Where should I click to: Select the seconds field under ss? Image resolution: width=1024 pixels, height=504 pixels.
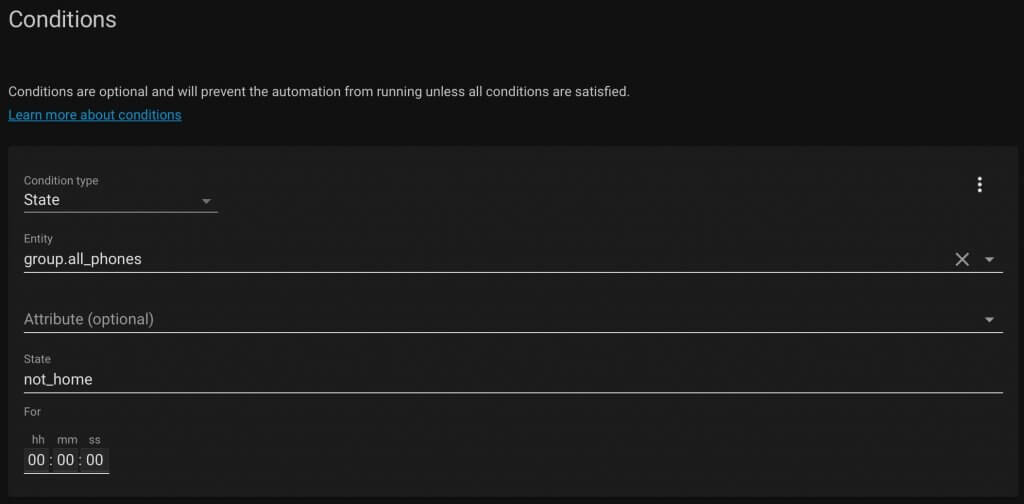95,460
